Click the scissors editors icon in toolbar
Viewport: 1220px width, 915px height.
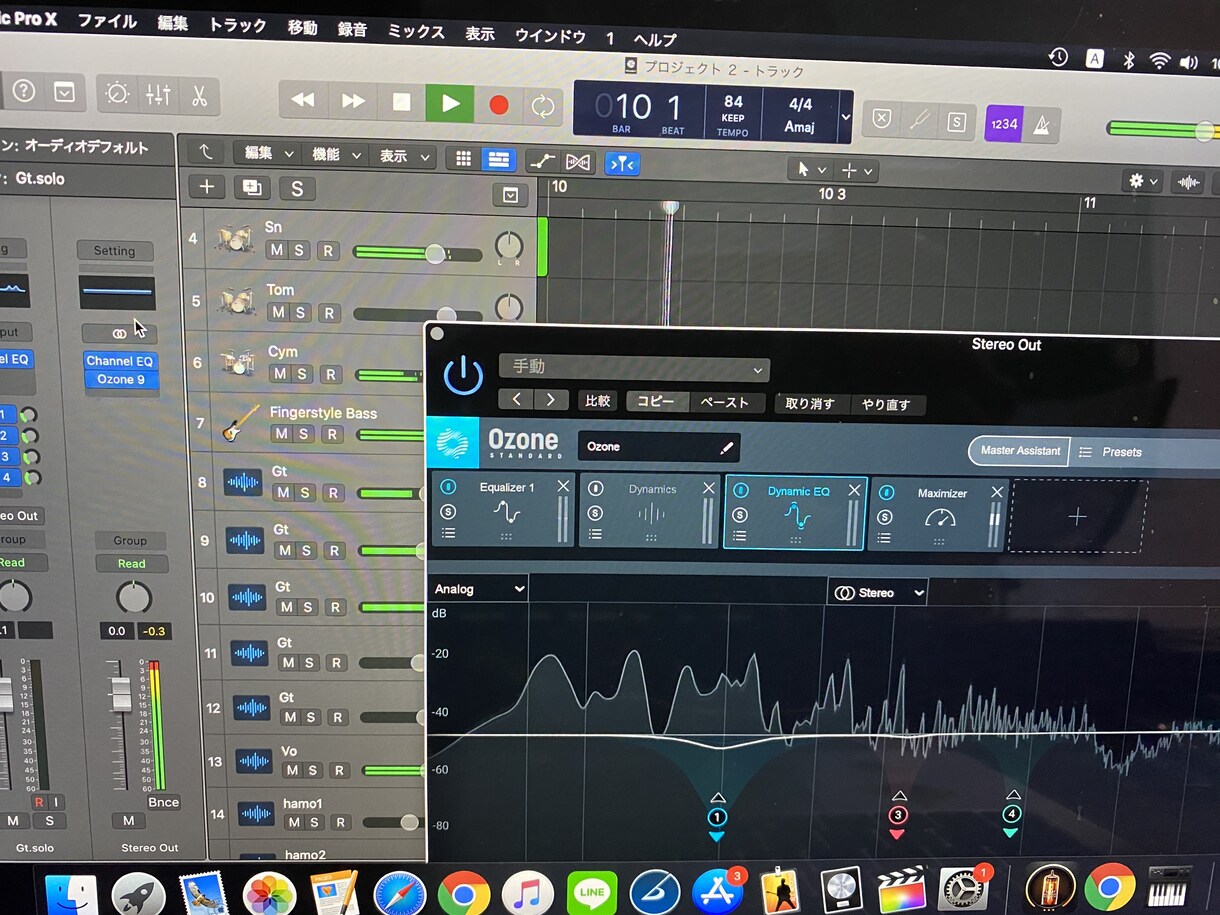[x=199, y=95]
